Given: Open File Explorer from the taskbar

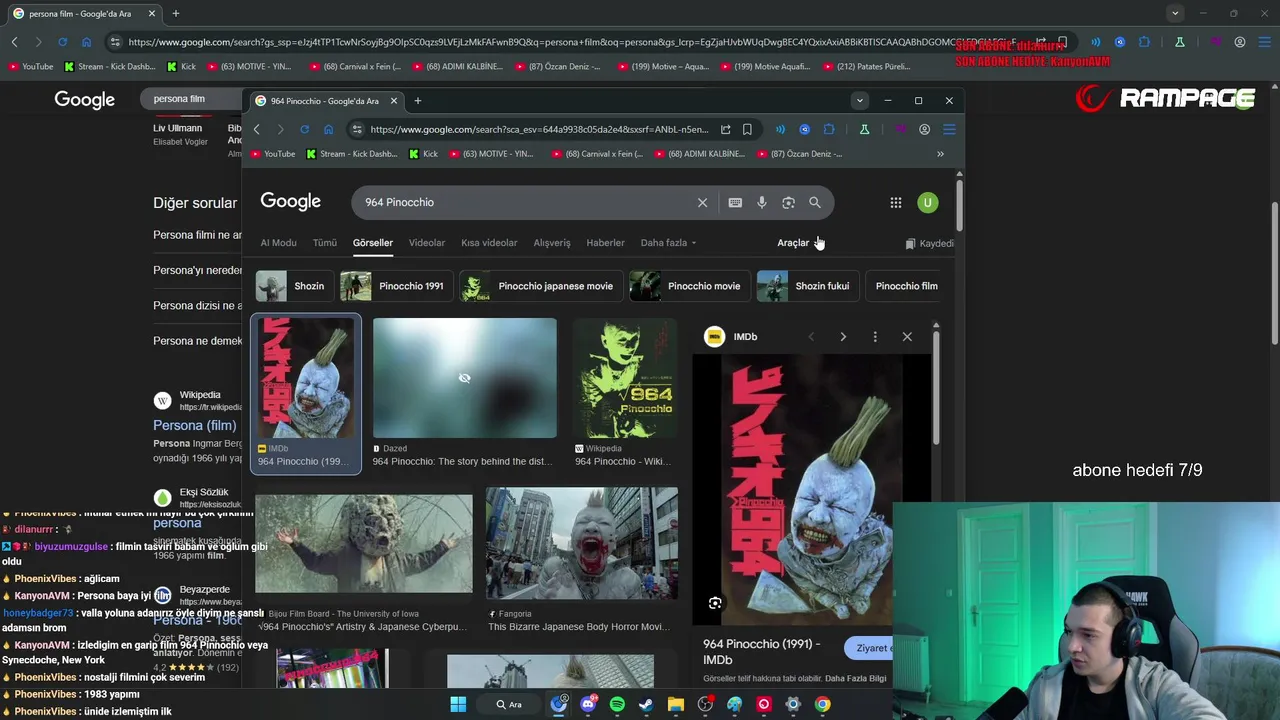Looking at the screenshot, I should click(x=676, y=704).
